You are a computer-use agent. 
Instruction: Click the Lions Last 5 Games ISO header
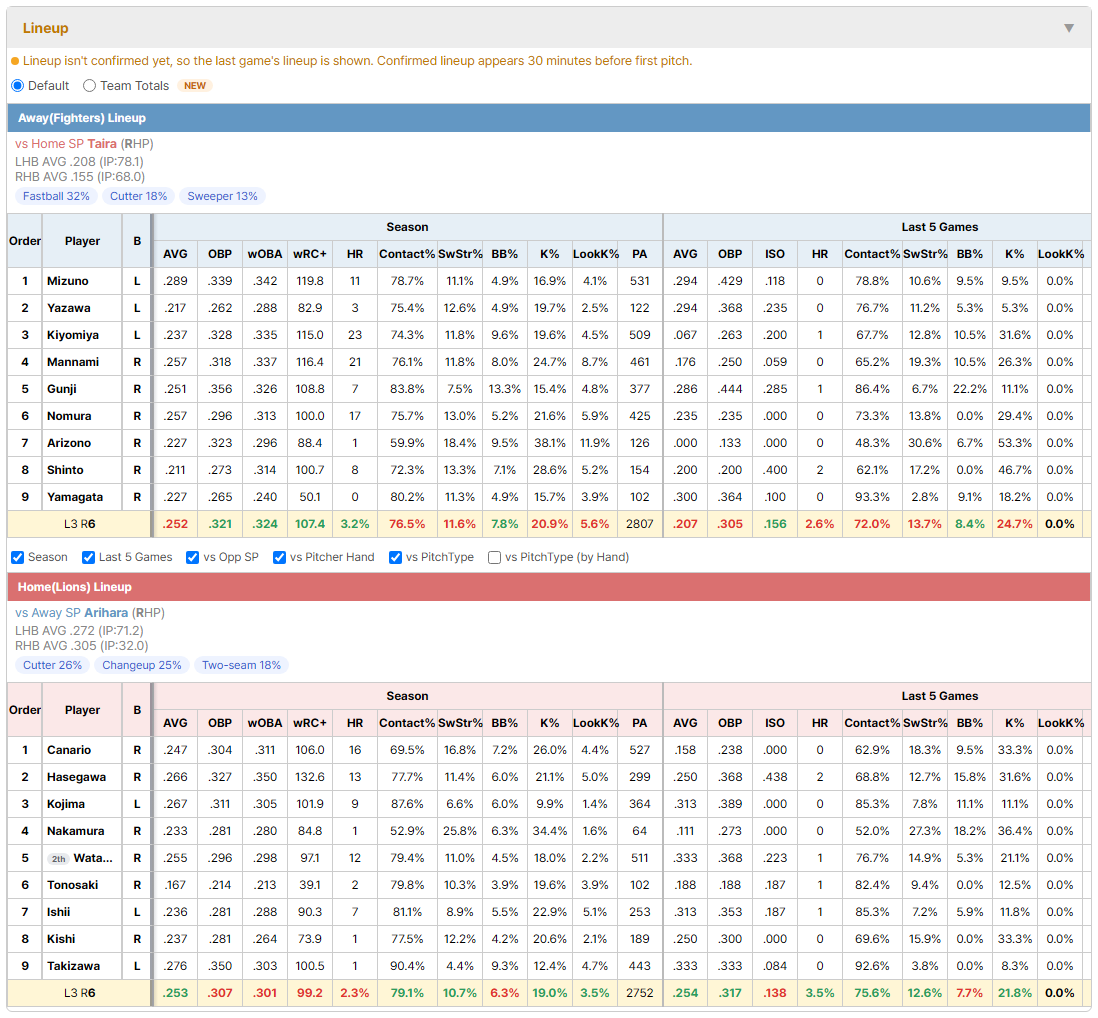tap(774, 723)
